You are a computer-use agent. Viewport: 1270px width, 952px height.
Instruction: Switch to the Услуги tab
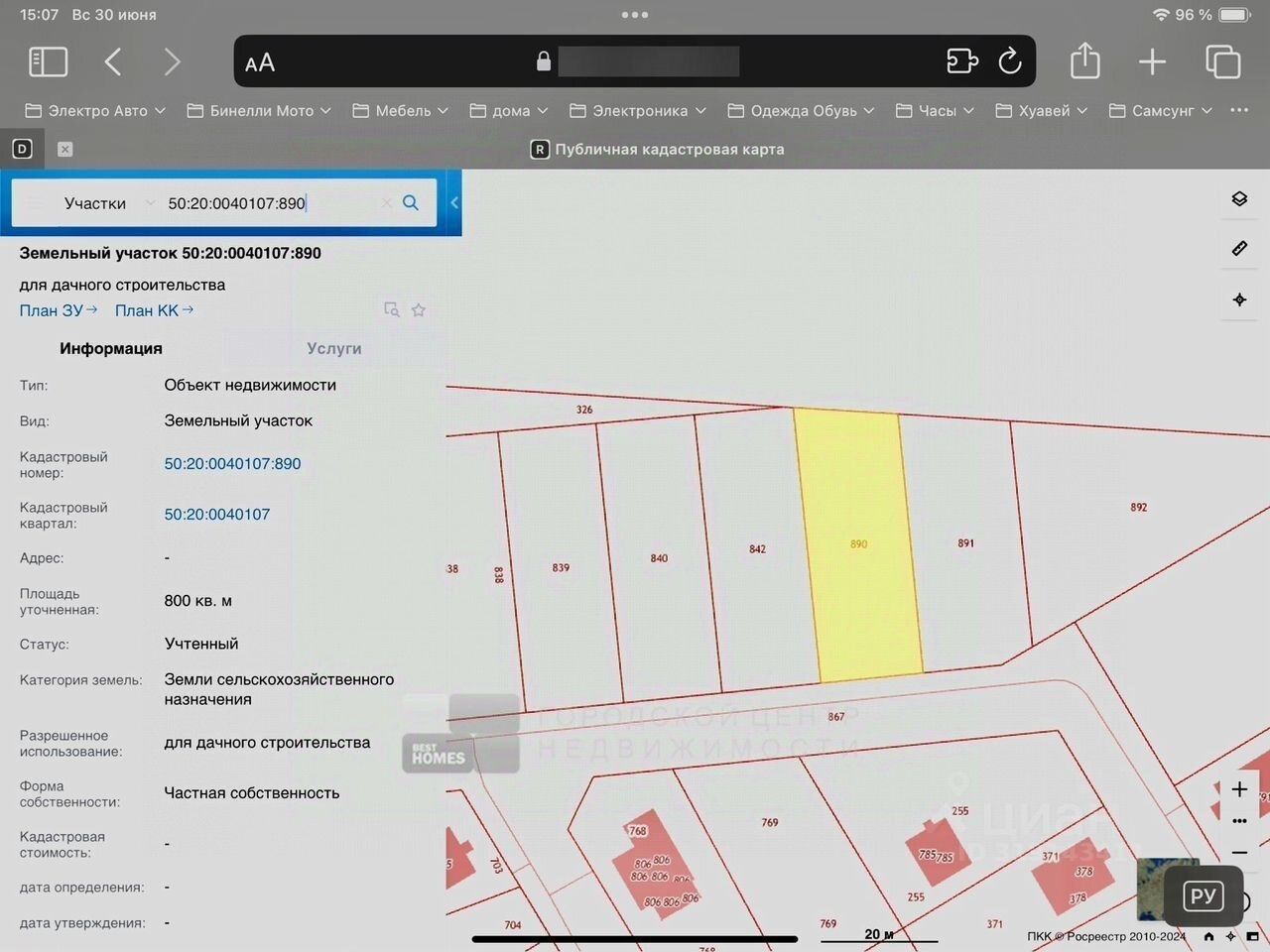click(x=333, y=349)
